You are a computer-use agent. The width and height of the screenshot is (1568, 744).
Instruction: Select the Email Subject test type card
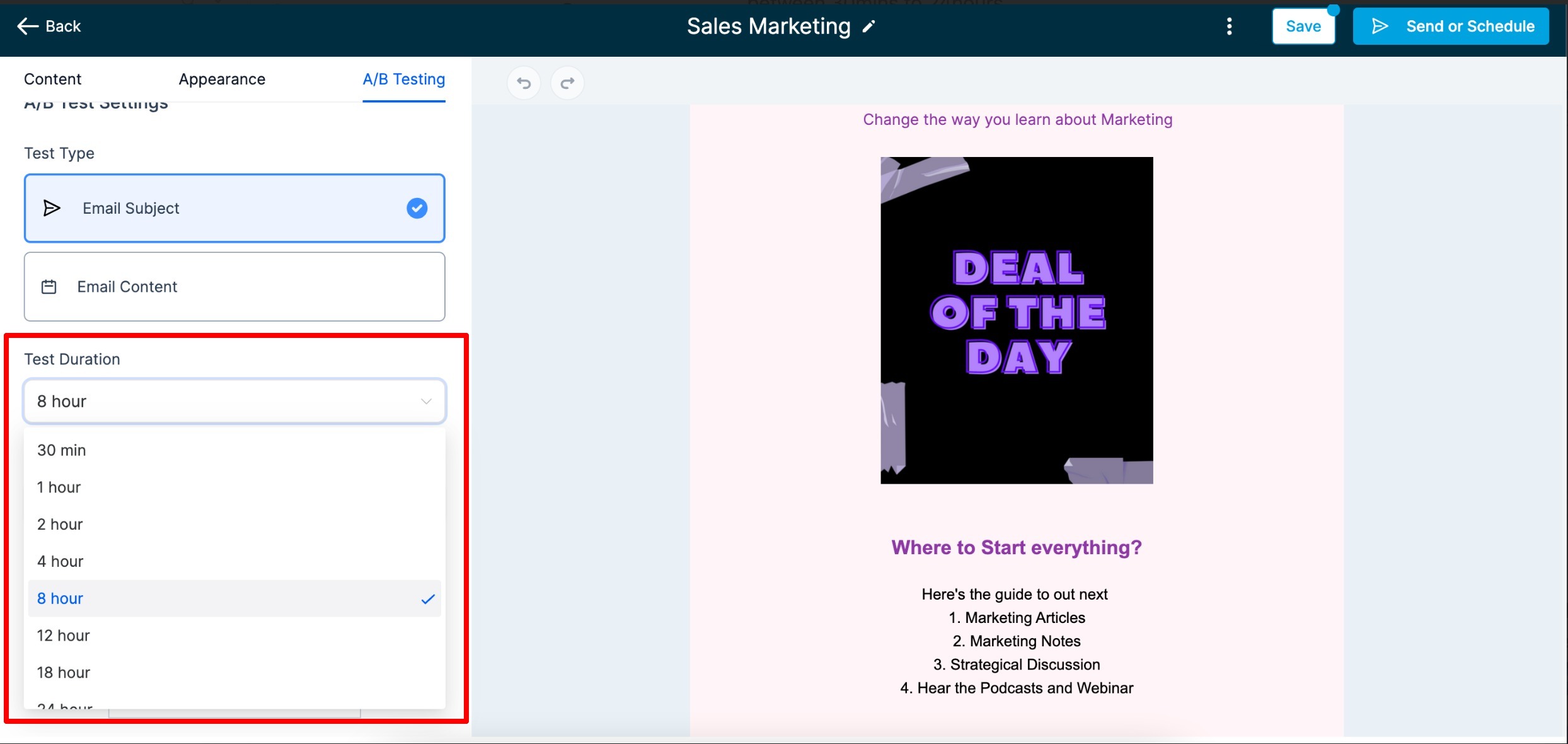coord(234,208)
